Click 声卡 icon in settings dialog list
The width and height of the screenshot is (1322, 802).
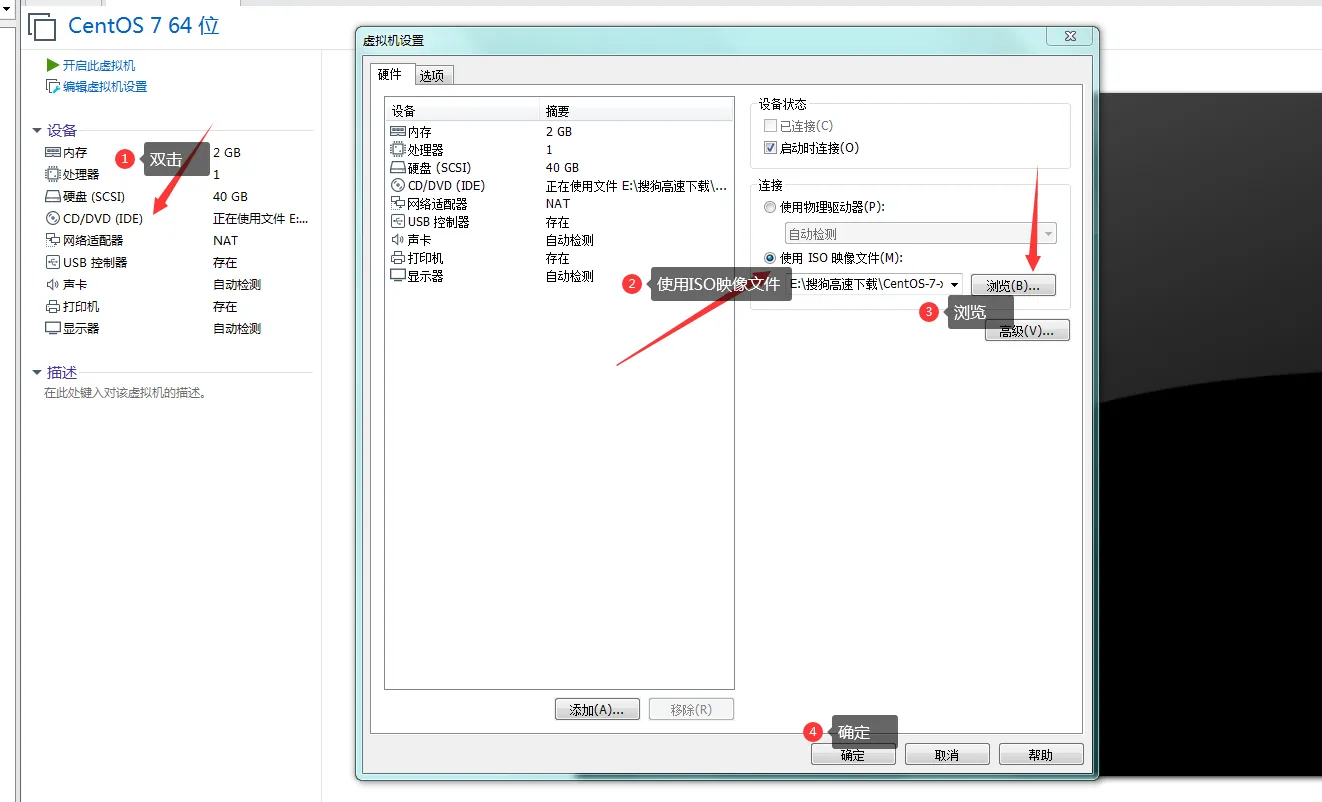point(398,240)
